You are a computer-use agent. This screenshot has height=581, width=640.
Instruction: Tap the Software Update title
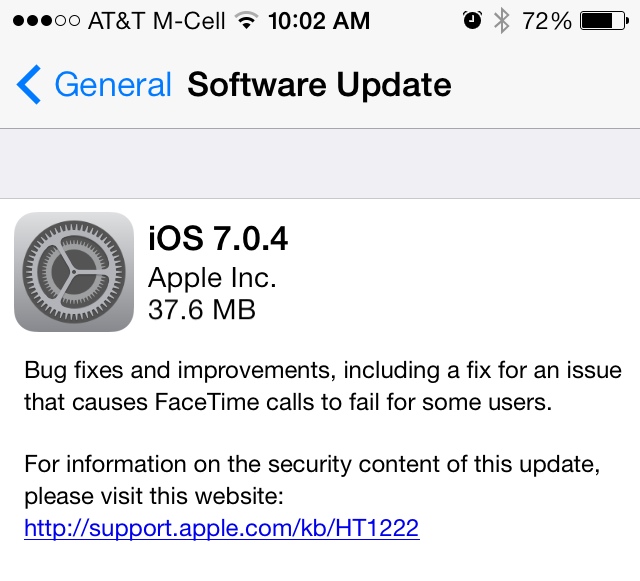coord(319,85)
